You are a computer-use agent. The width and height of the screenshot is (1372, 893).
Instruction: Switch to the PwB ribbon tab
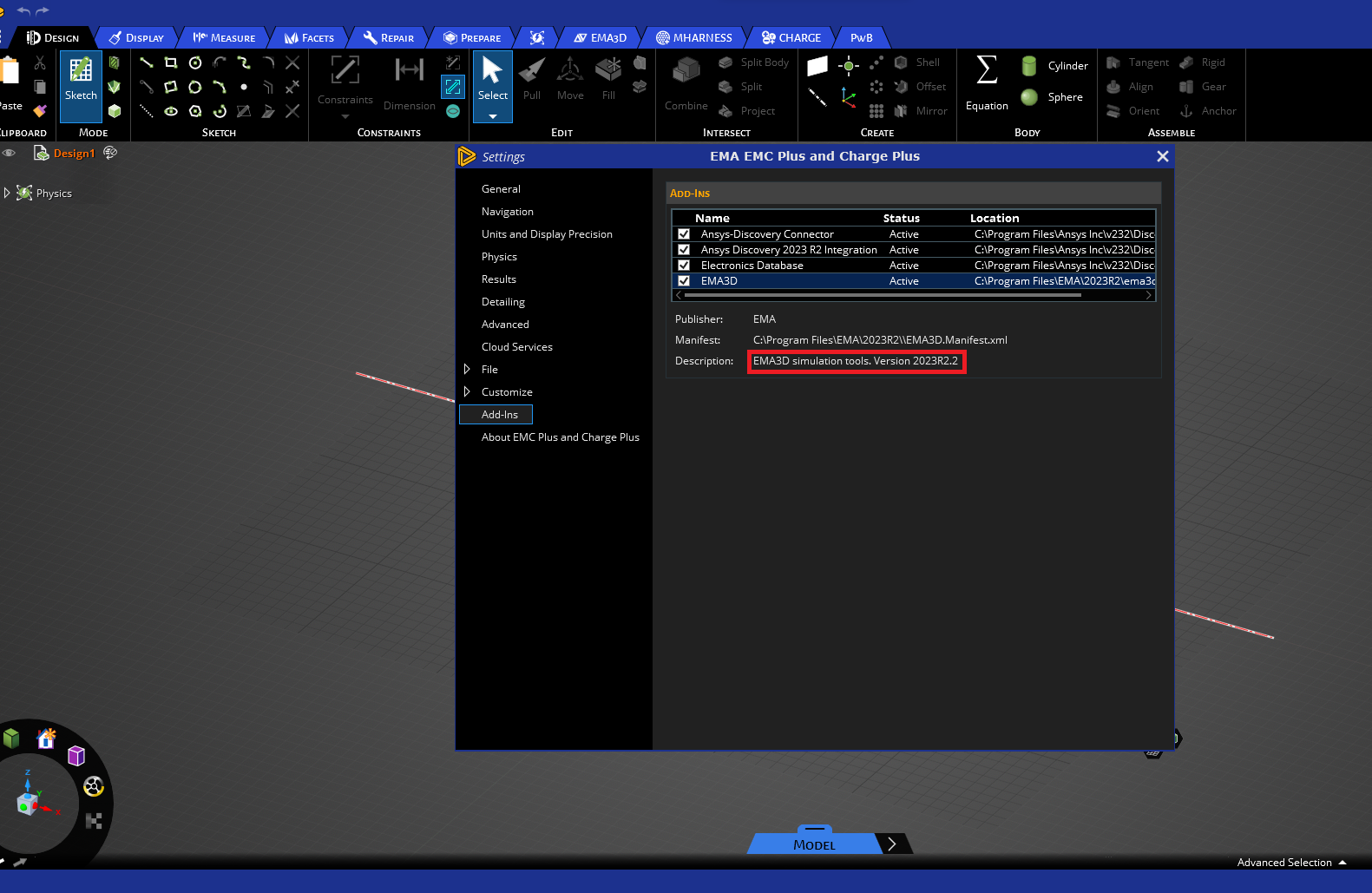point(862,37)
